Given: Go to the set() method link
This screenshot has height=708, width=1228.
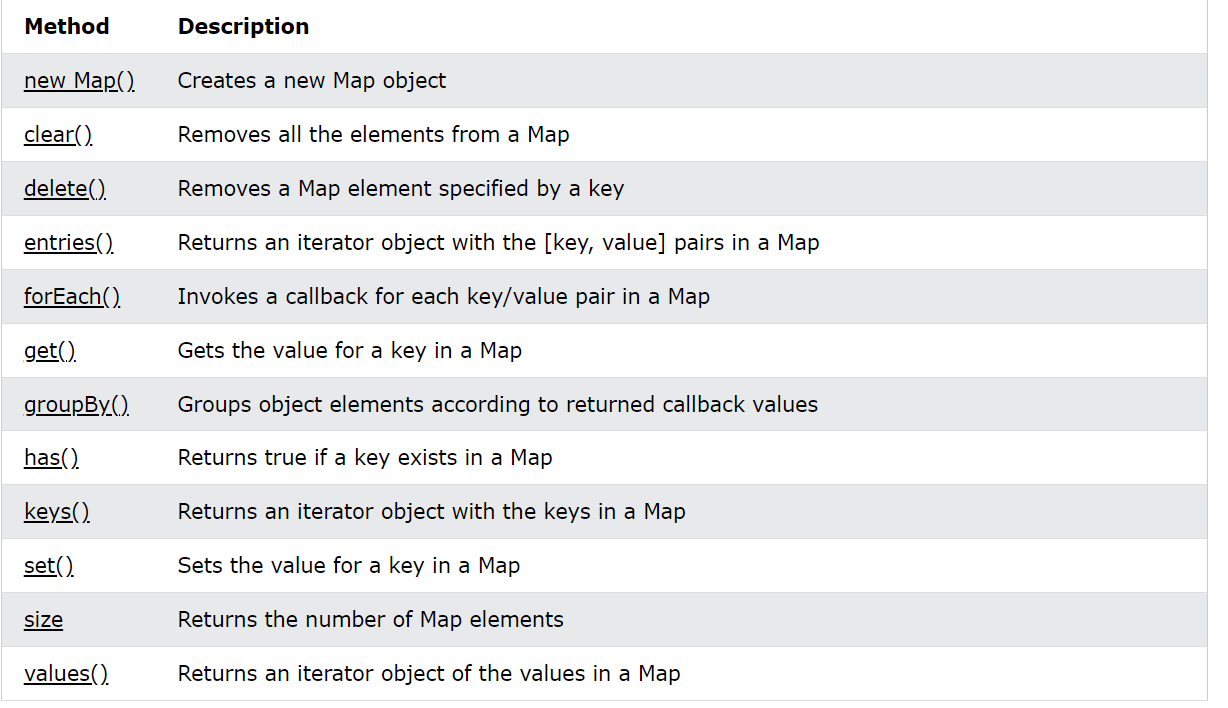Looking at the screenshot, I should click(49, 567).
